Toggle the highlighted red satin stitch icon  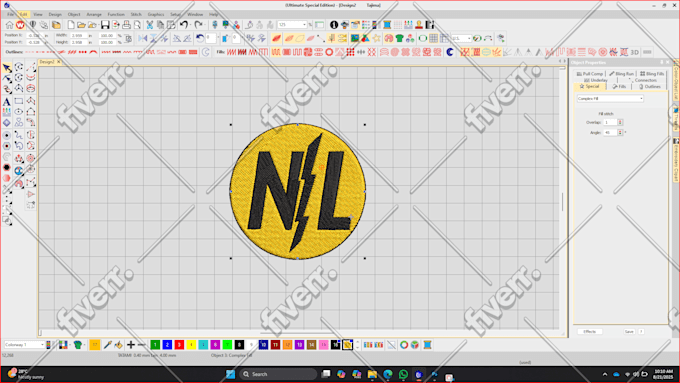click(276, 39)
